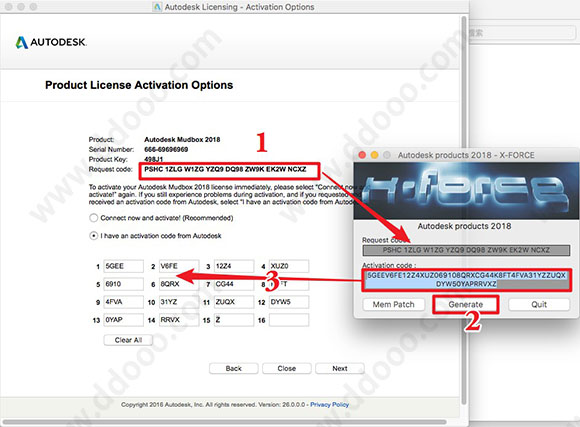Click the horizontal scrollbar at window bottom
This screenshot has width=580, height=427.
(224, 421)
